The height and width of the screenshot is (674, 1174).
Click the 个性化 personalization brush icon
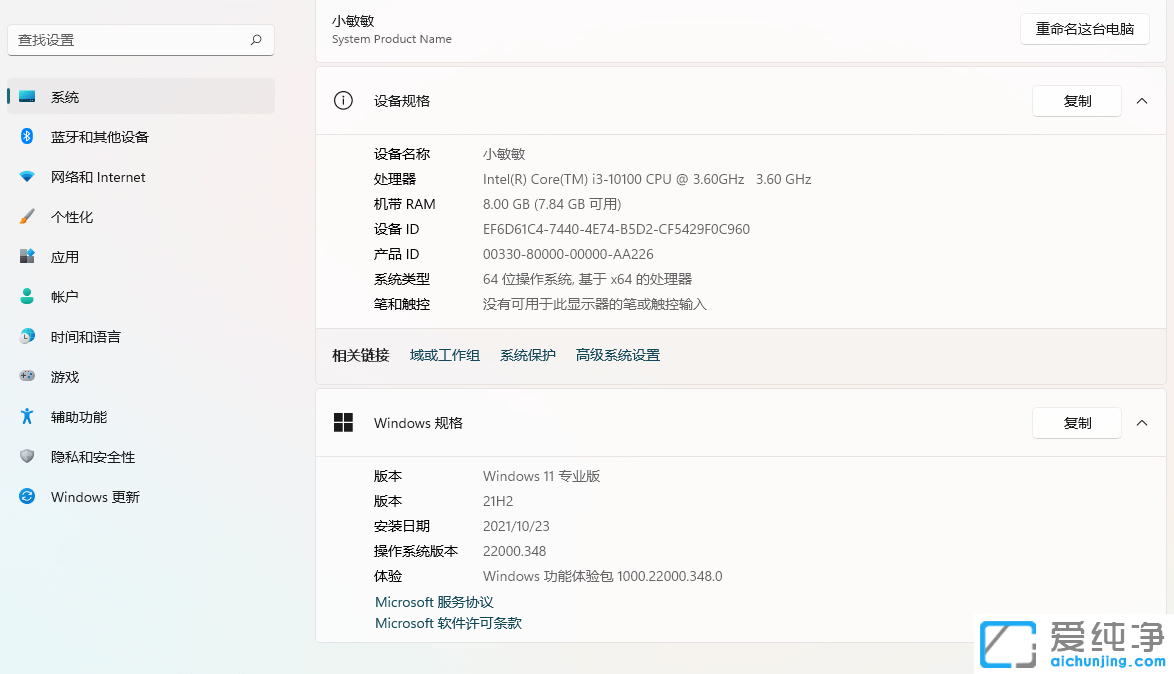(x=28, y=217)
